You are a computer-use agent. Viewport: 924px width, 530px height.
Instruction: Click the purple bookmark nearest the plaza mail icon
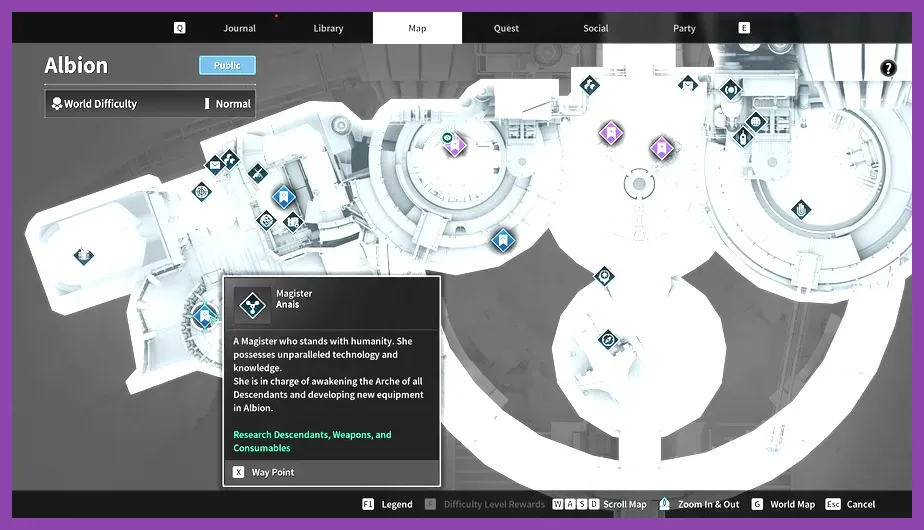coord(661,147)
